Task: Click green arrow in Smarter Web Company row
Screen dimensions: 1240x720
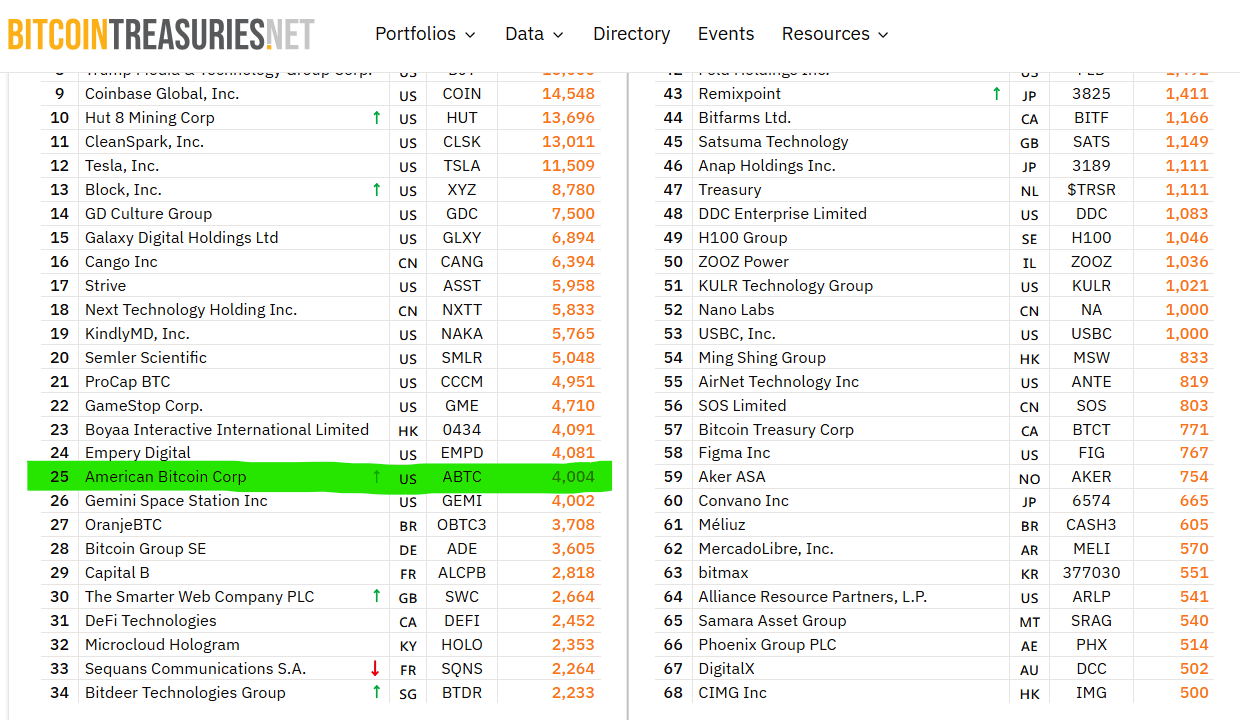Action: [x=376, y=597]
